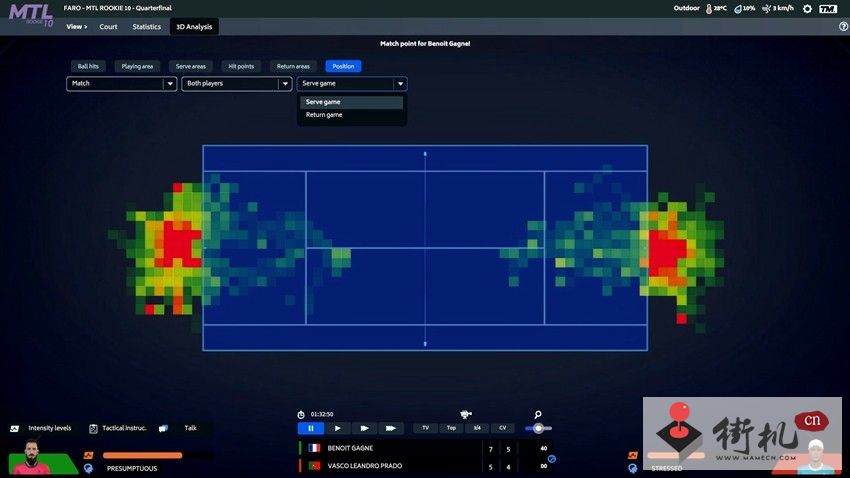Screen dimensions: 850x478
Task: Open Tactical instructions panel
Action: (124, 428)
